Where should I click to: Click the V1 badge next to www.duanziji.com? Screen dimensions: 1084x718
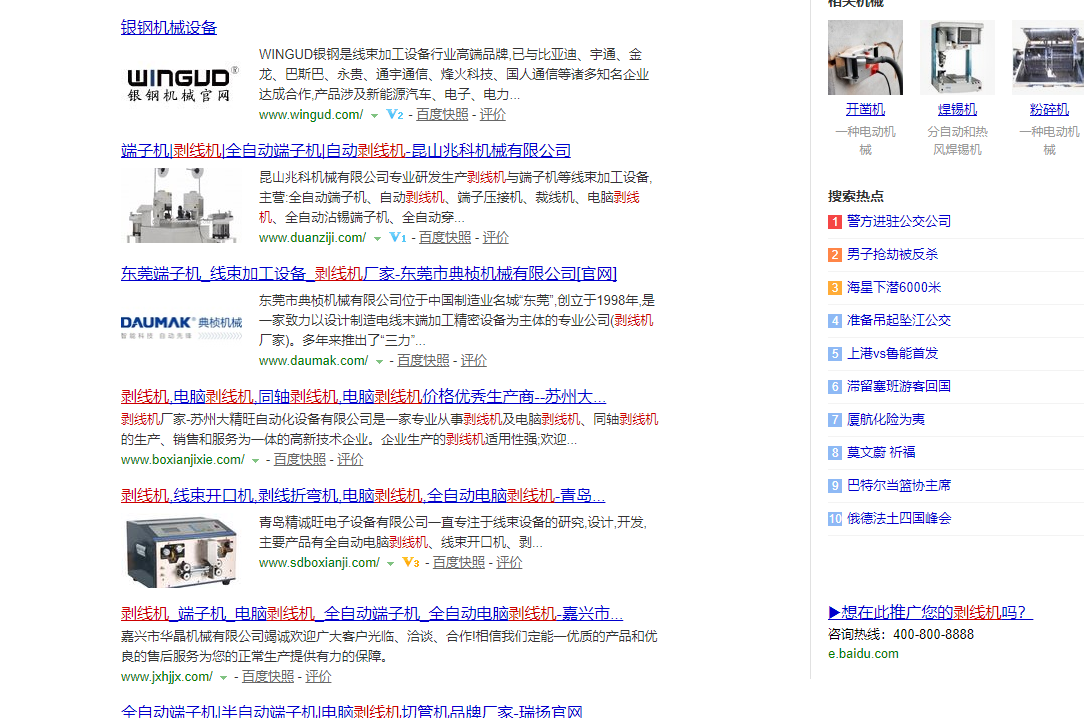[397, 238]
